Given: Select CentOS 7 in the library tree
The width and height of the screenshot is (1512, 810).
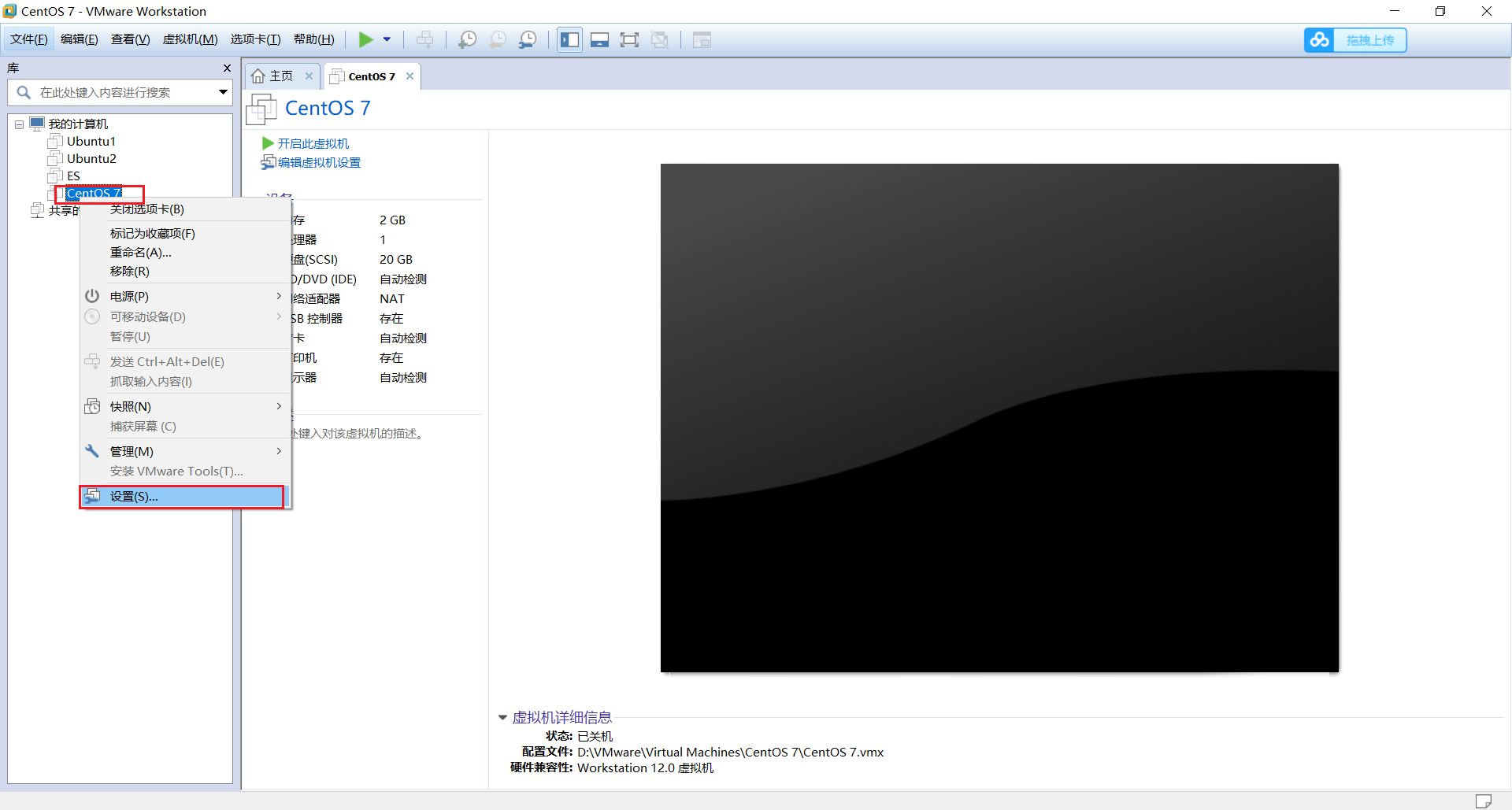Looking at the screenshot, I should 94,193.
